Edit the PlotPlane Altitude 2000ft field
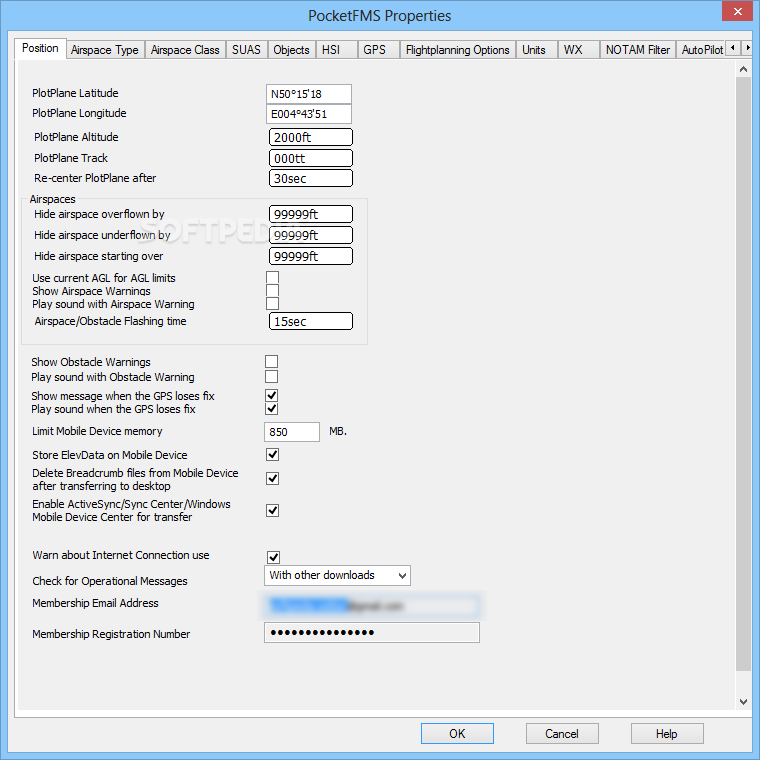Image resolution: width=760 pixels, height=760 pixels. point(311,137)
